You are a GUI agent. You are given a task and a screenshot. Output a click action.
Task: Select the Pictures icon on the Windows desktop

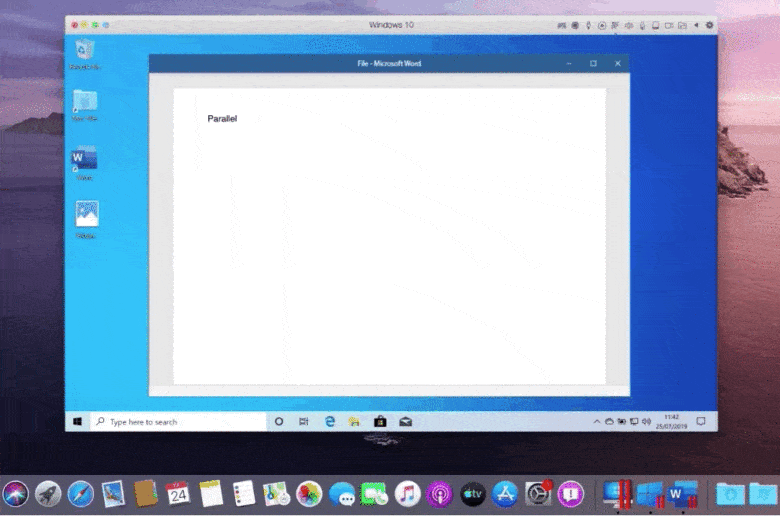tap(87, 219)
